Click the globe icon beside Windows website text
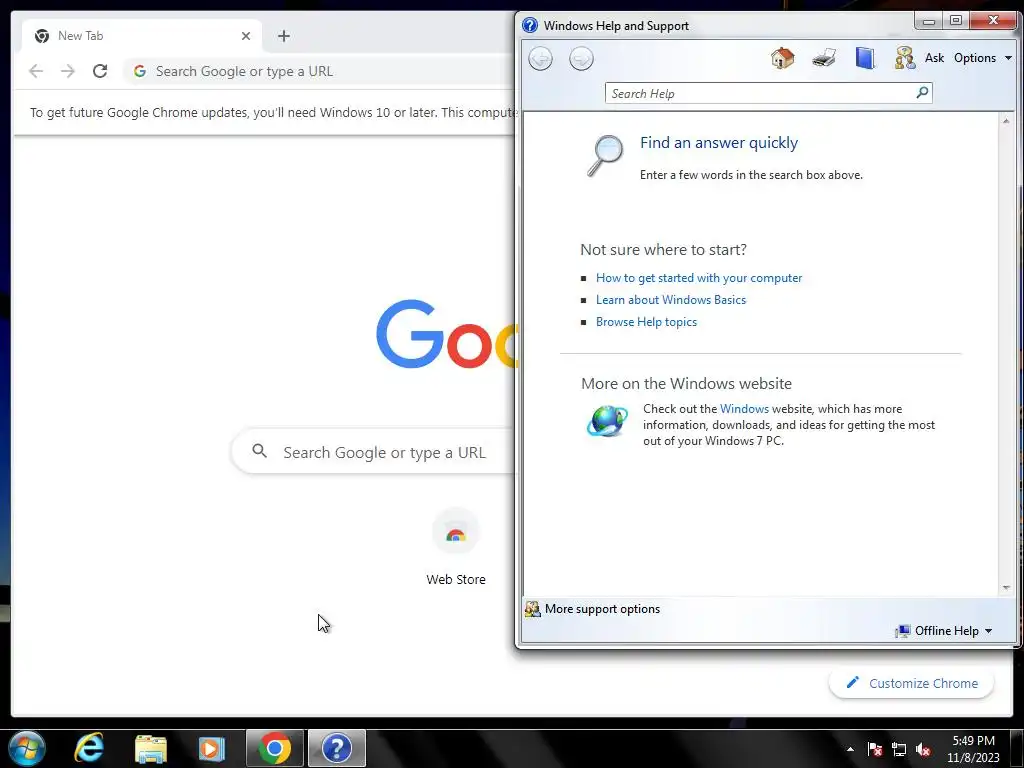The width and height of the screenshot is (1024, 768). click(607, 421)
